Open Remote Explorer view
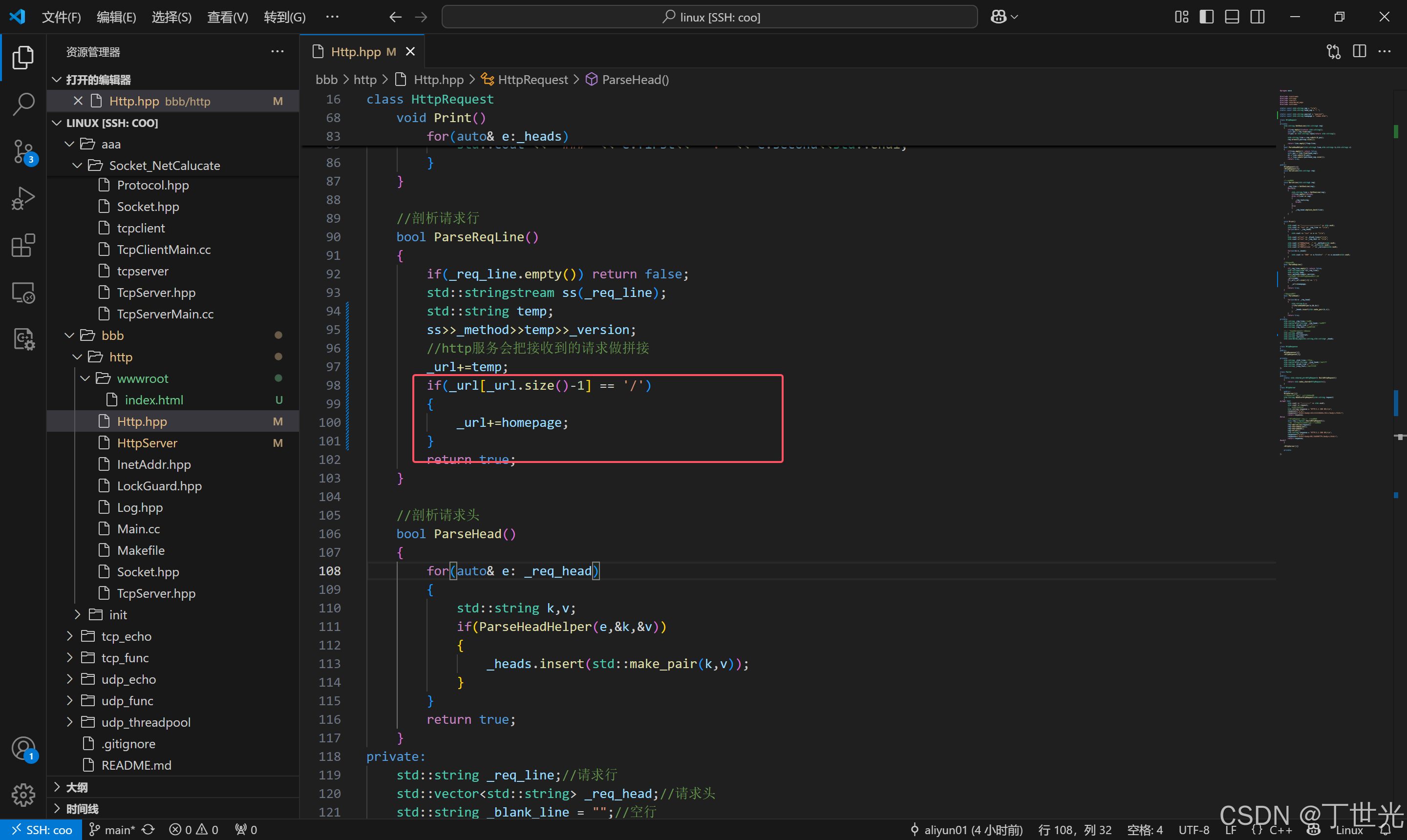This screenshot has width=1407, height=840. pos(23,293)
